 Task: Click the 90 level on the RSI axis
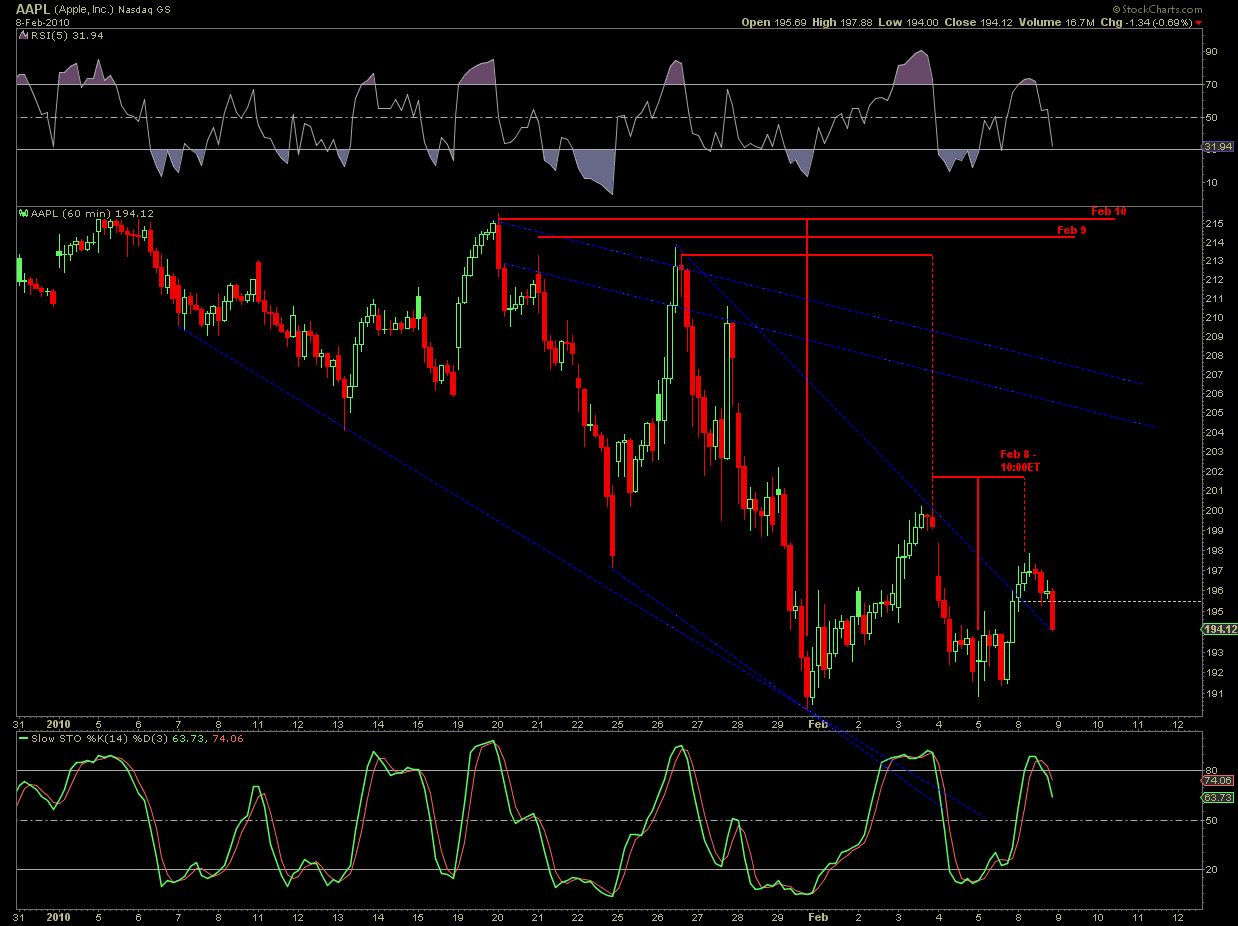pos(1211,52)
